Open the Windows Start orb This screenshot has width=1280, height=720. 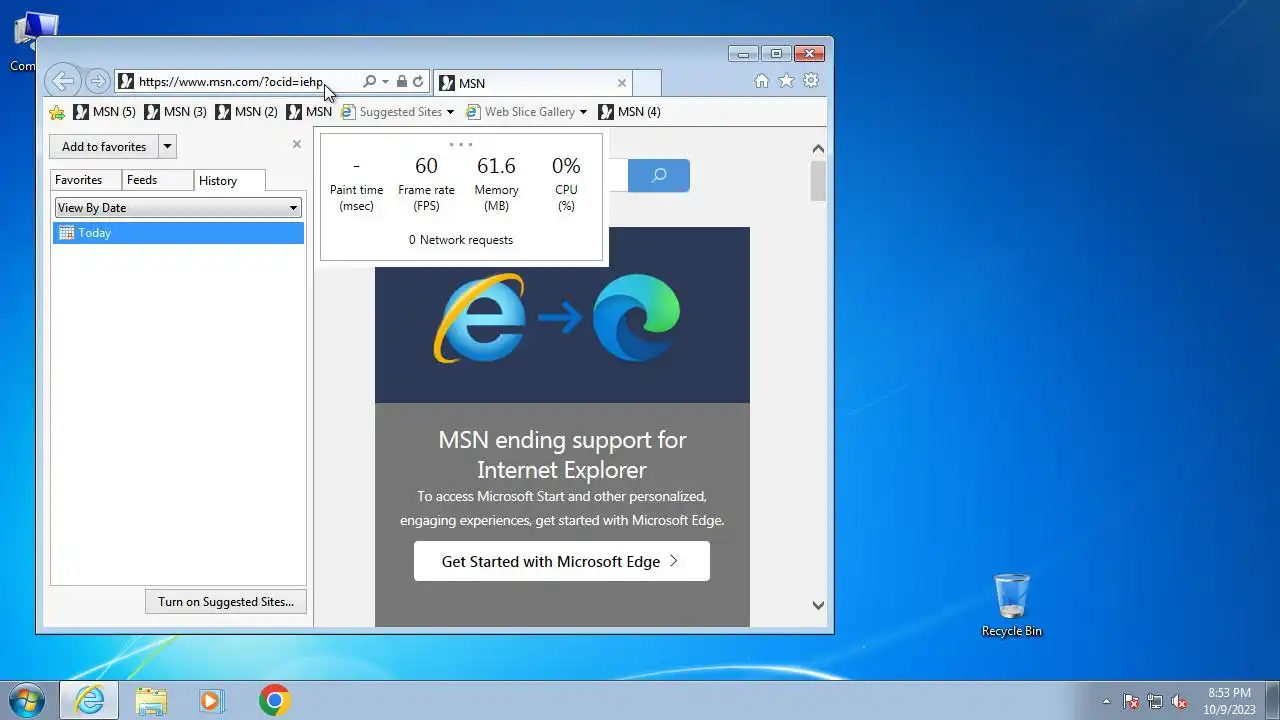click(x=27, y=700)
